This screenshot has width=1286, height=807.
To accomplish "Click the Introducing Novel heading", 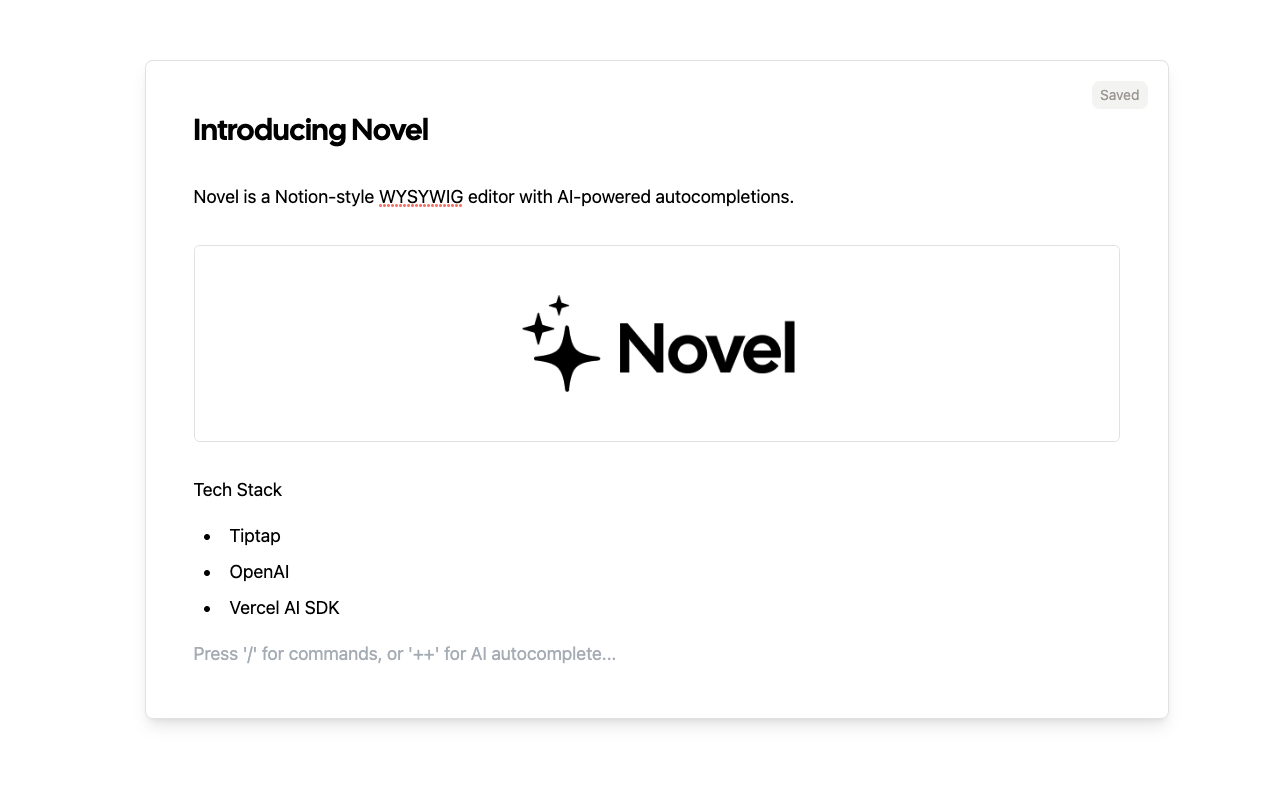I will coord(310,130).
